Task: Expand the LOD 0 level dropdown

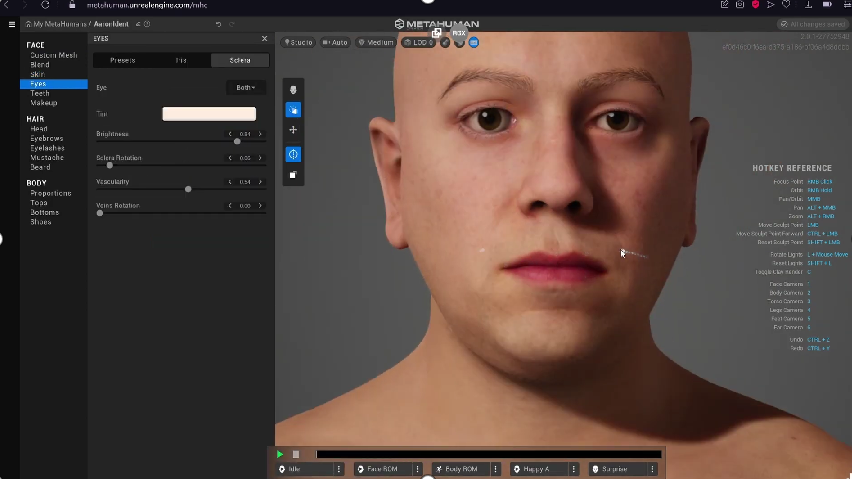Action: [x=418, y=42]
